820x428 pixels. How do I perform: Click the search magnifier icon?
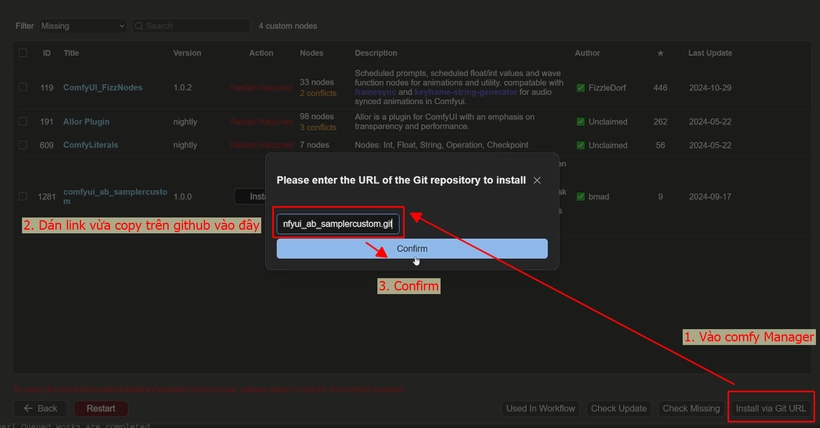139,26
